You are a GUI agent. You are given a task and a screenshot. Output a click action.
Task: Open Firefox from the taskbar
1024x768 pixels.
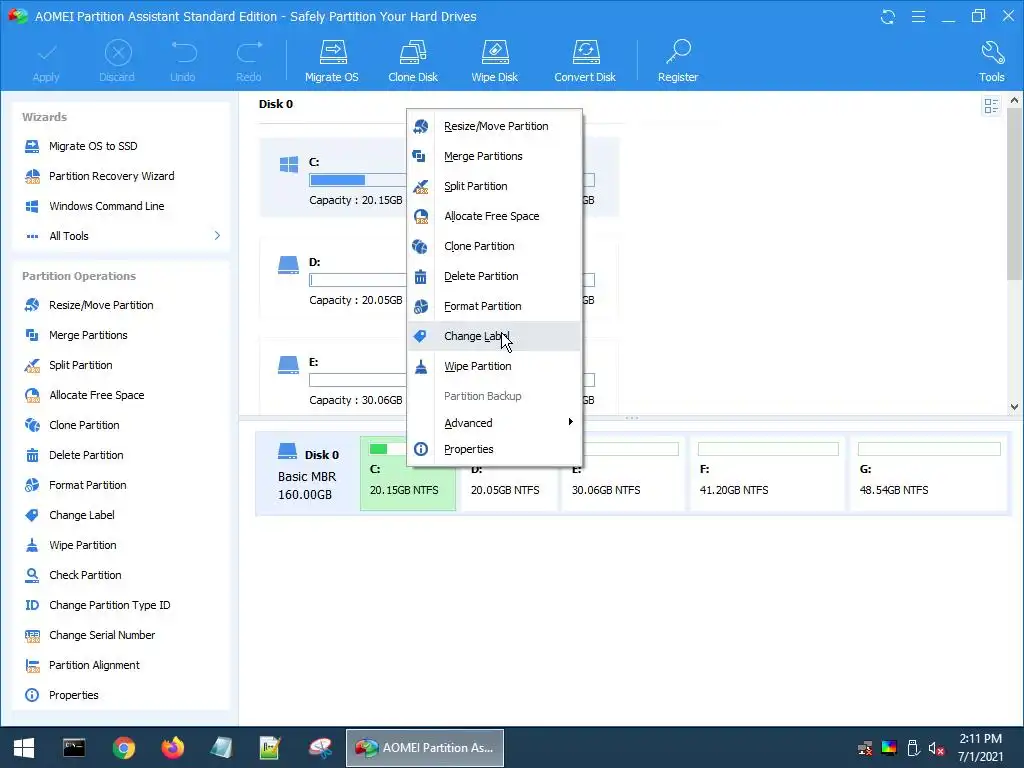point(172,748)
